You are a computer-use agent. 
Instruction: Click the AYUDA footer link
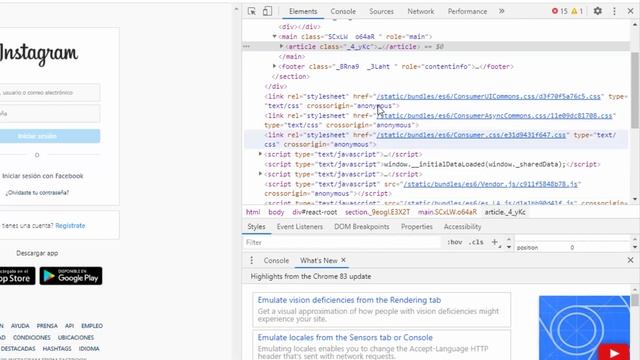tap(20, 326)
